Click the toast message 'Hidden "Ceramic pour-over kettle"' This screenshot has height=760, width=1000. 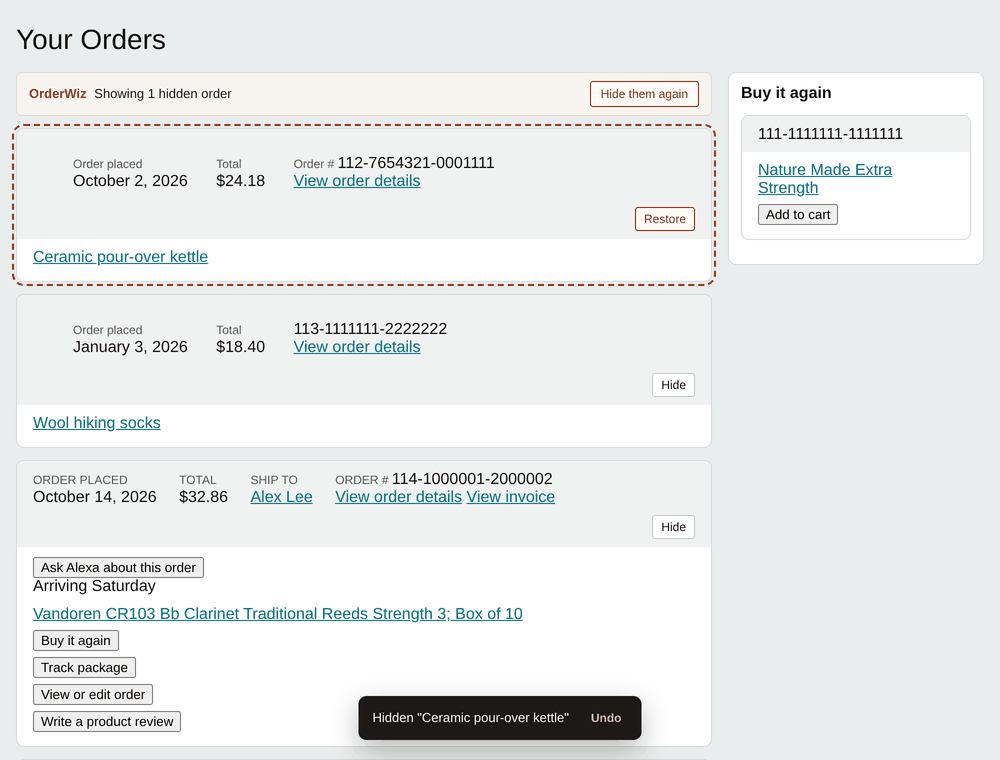tap(471, 718)
